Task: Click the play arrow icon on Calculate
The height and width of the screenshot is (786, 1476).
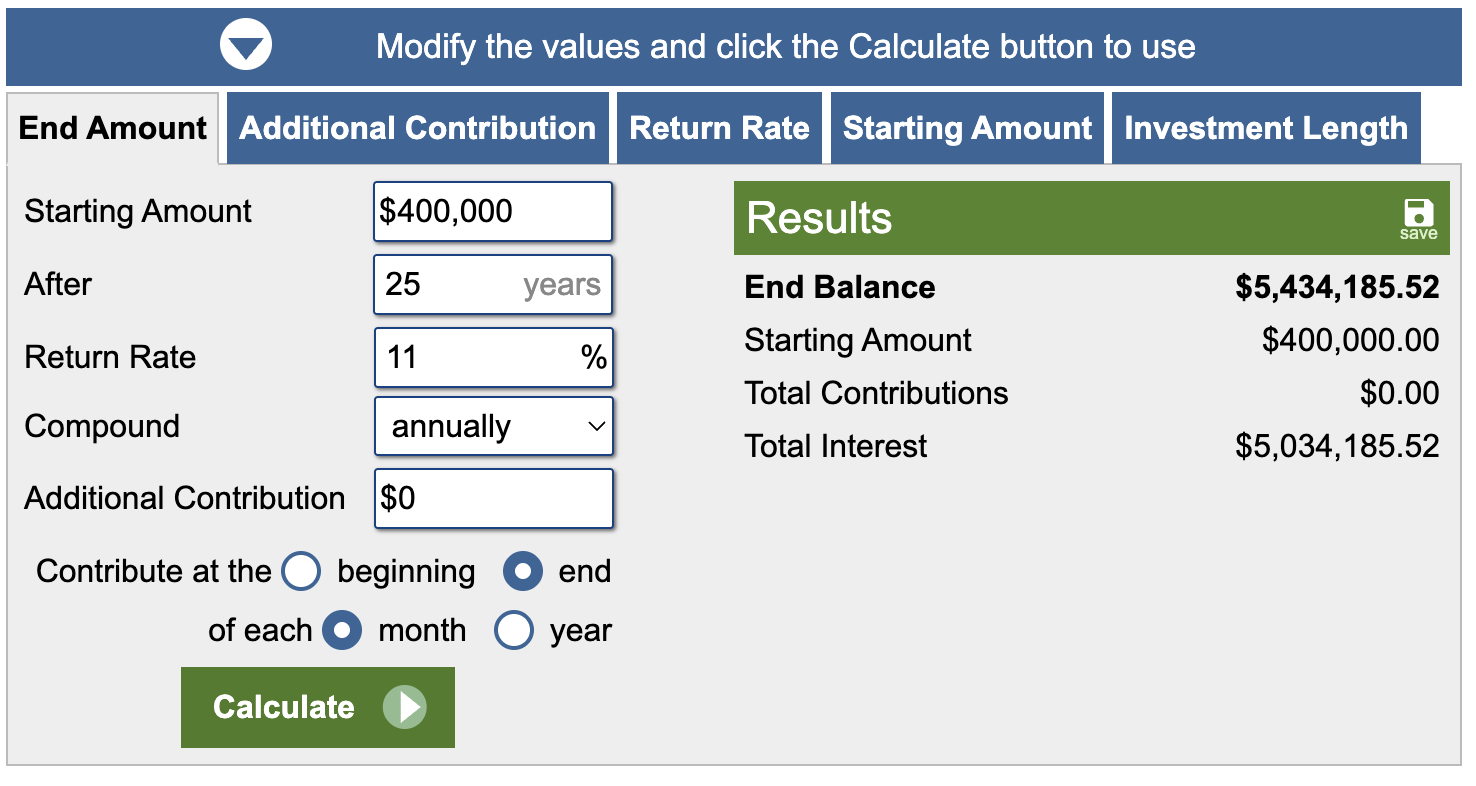Action: 405,708
